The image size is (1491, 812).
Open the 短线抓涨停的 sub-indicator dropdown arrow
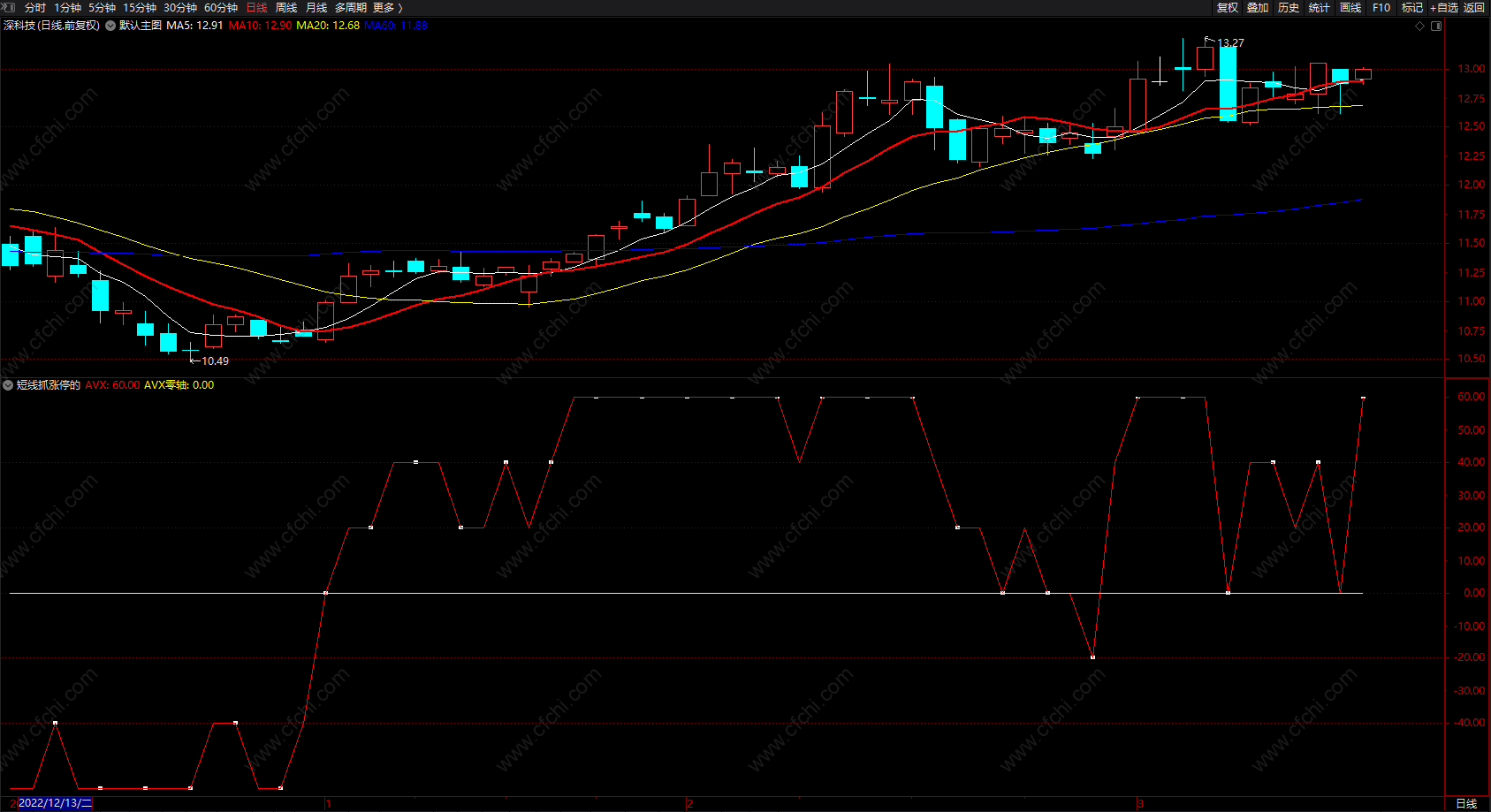click(8, 385)
